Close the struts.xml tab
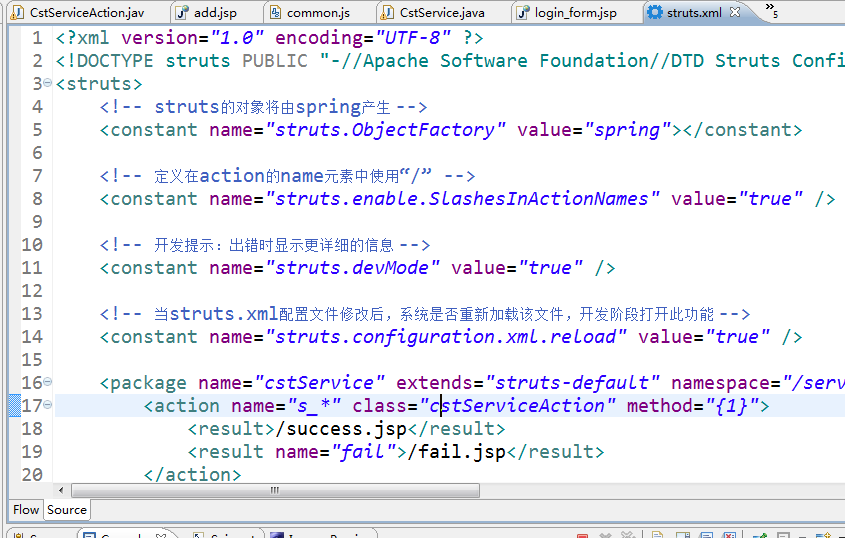This screenshot has width=845, height=538. point(735,12)
